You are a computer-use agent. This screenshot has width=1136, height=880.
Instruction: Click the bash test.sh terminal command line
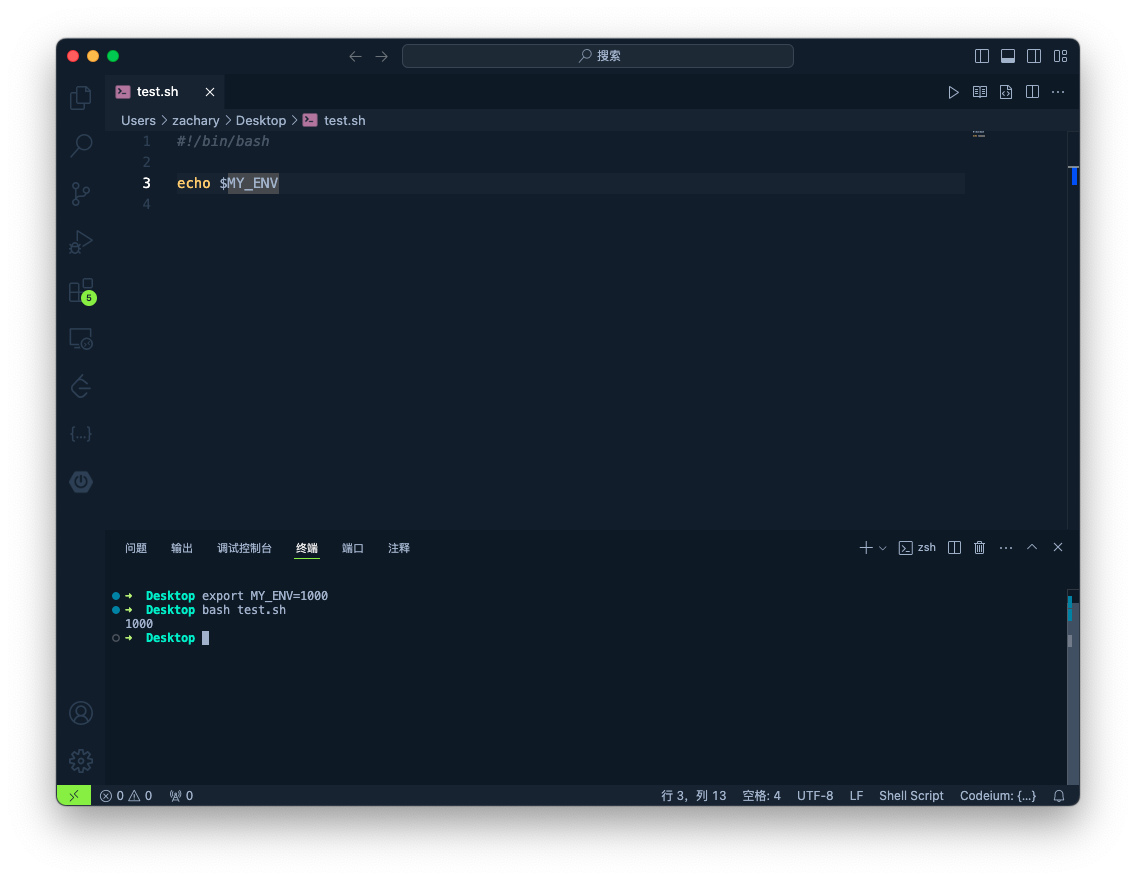[243, 611]
